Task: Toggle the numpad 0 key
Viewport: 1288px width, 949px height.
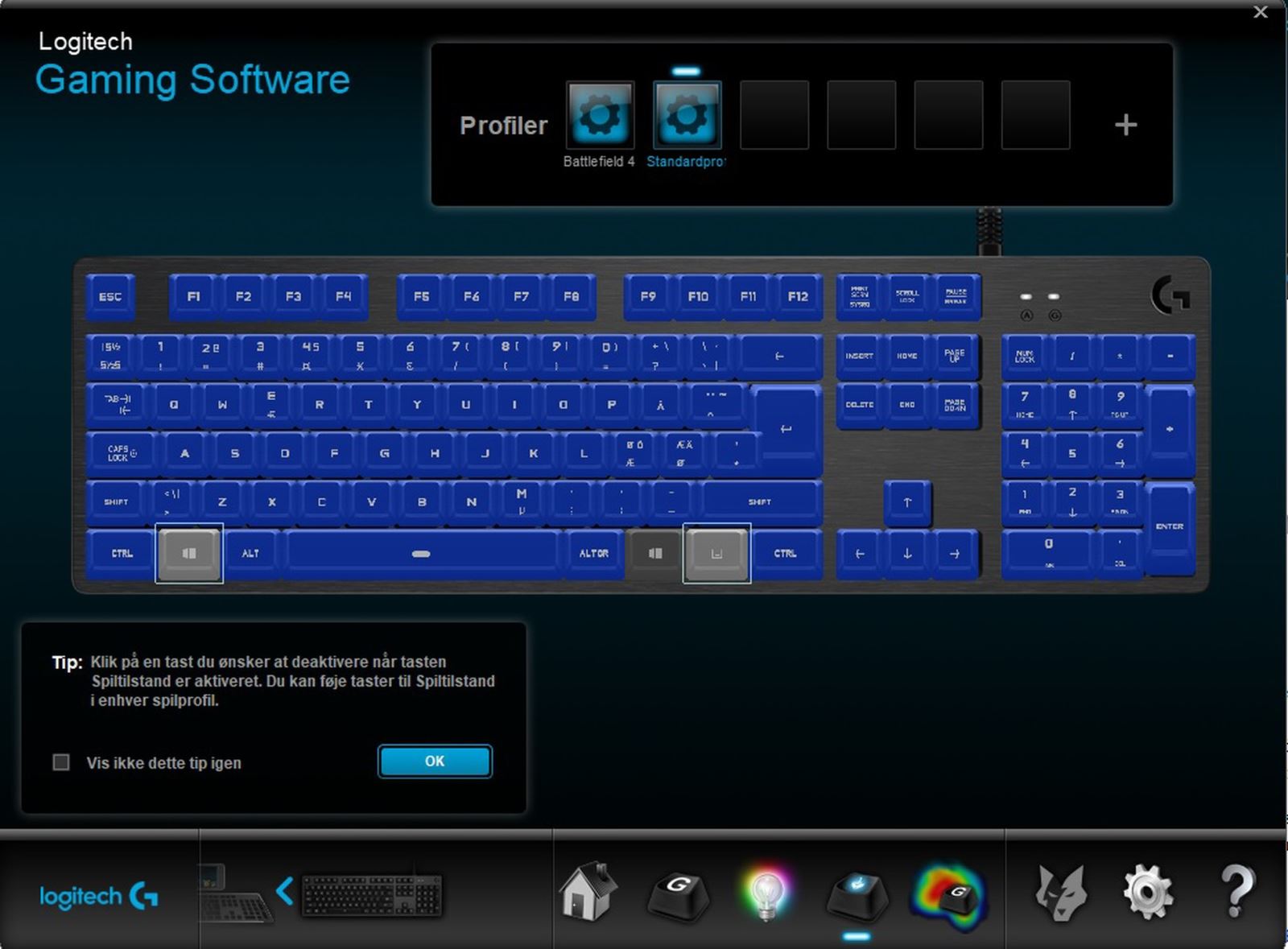Action: (1048, 553)
